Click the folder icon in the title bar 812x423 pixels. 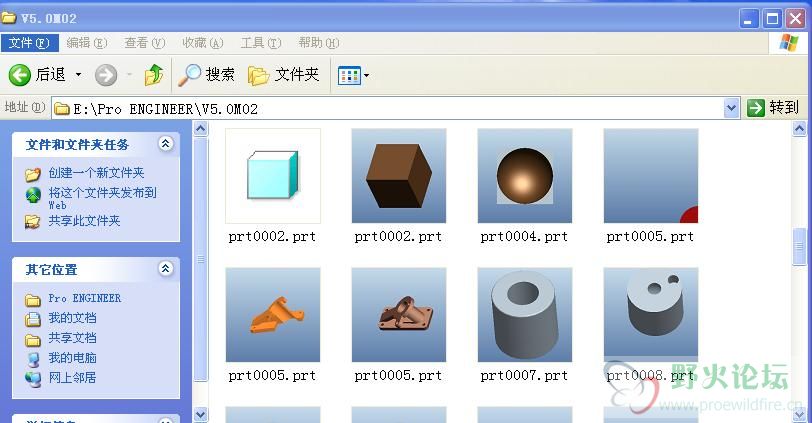coord(9,18)
